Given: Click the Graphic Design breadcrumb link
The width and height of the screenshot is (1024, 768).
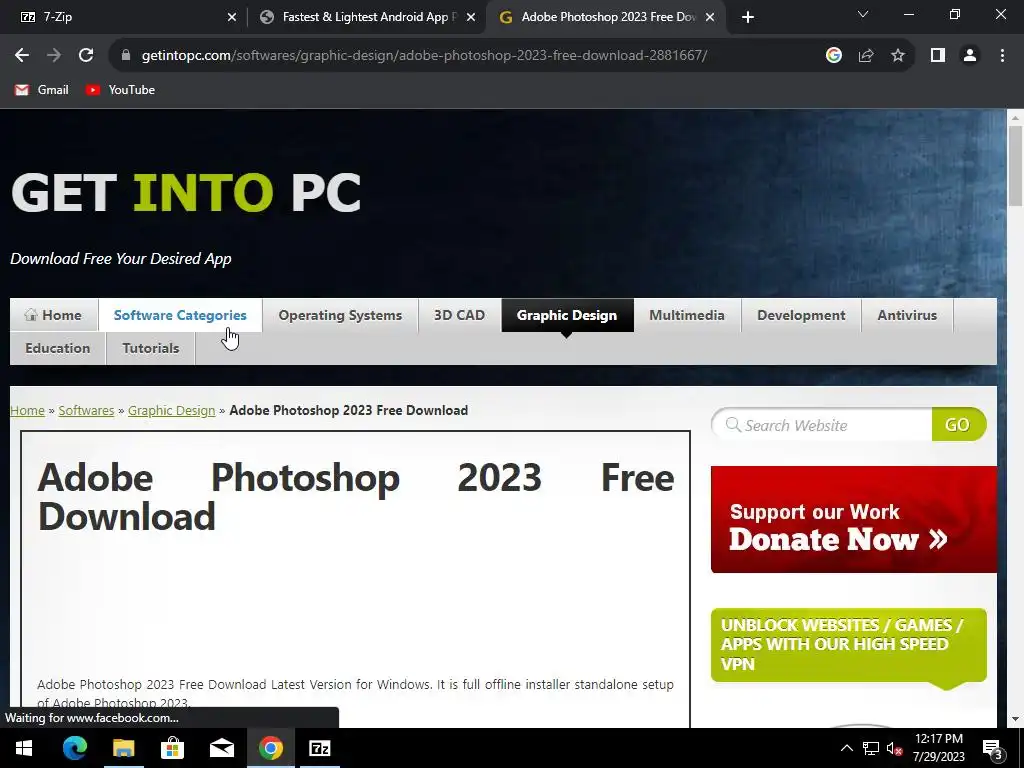Looking at the screenshot, I should [172, 410].
